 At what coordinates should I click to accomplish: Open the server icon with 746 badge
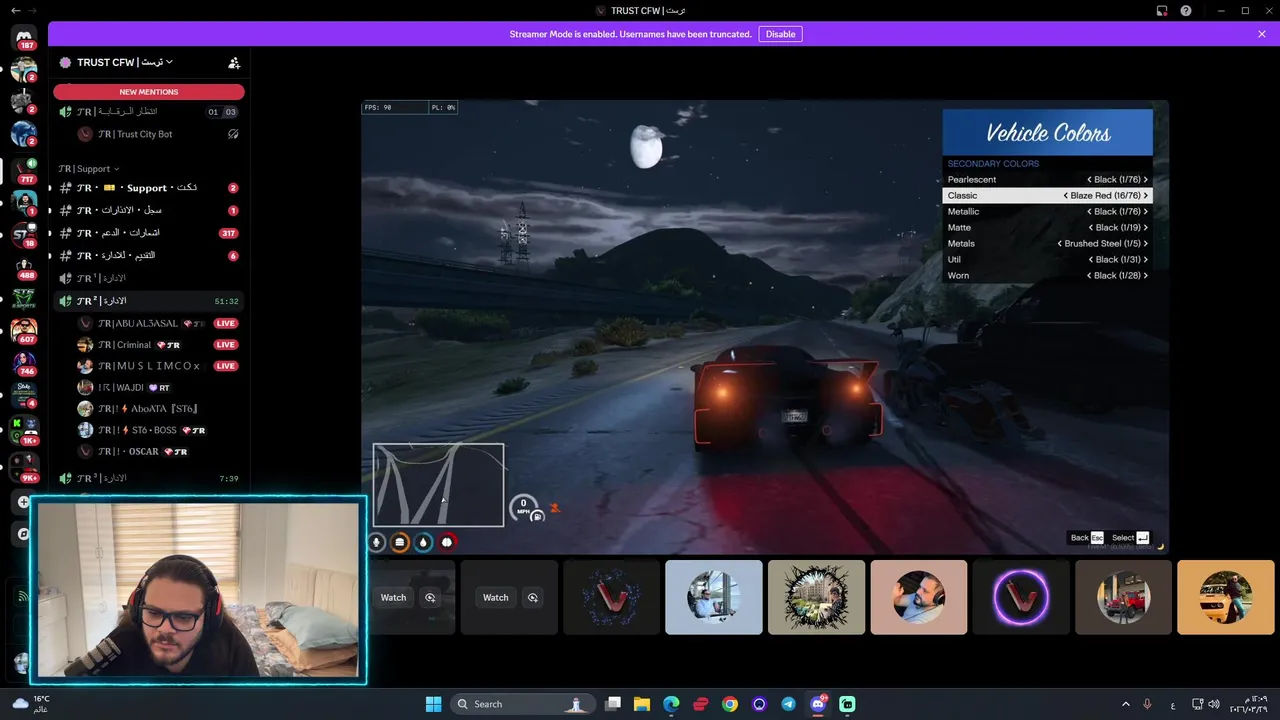pyautogui.click(x=25, y=362)
